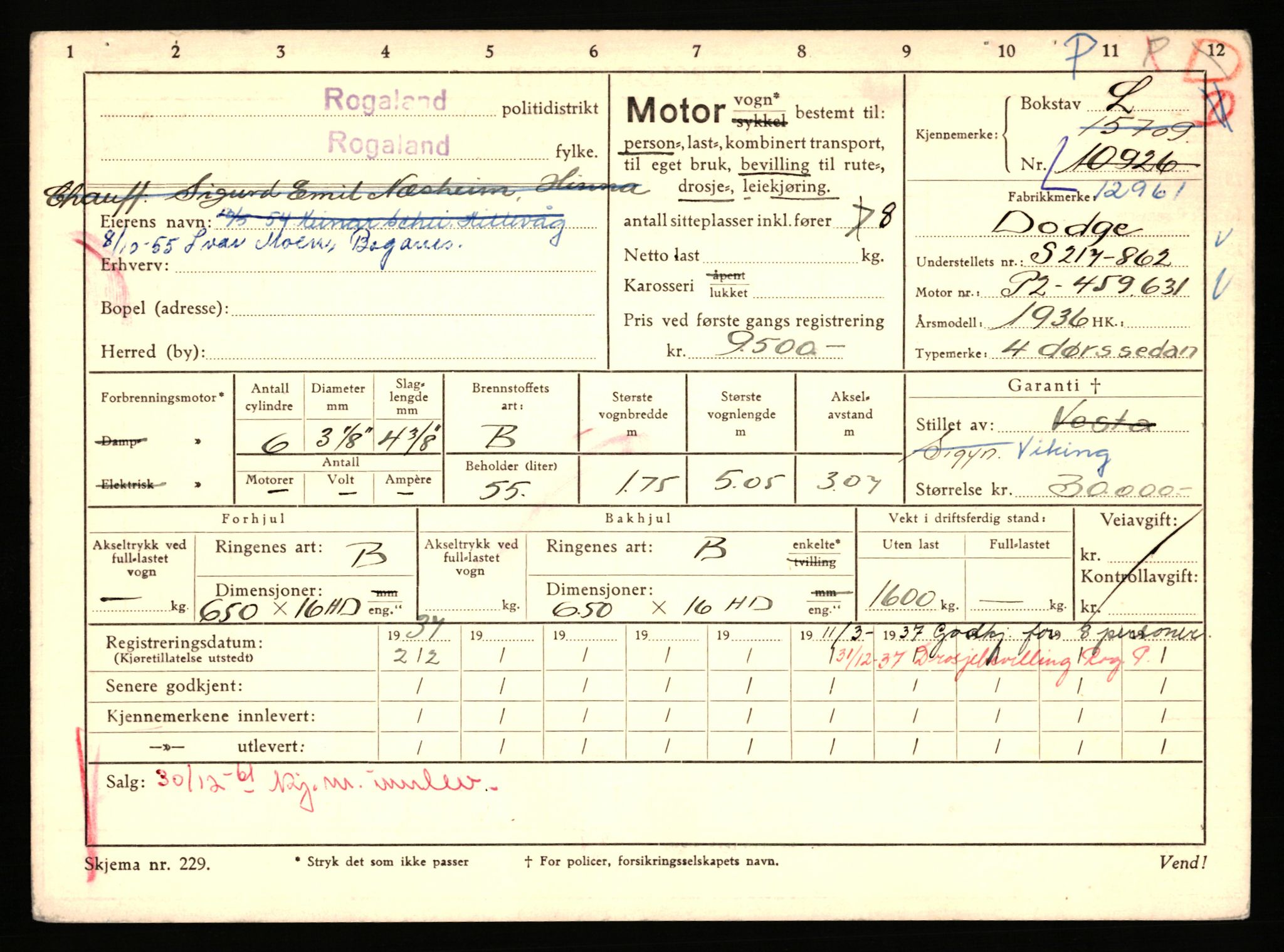Click the Forhjul heading
Screen dimensions: 1284x952
pyautogui.click(x=253, y=518)
